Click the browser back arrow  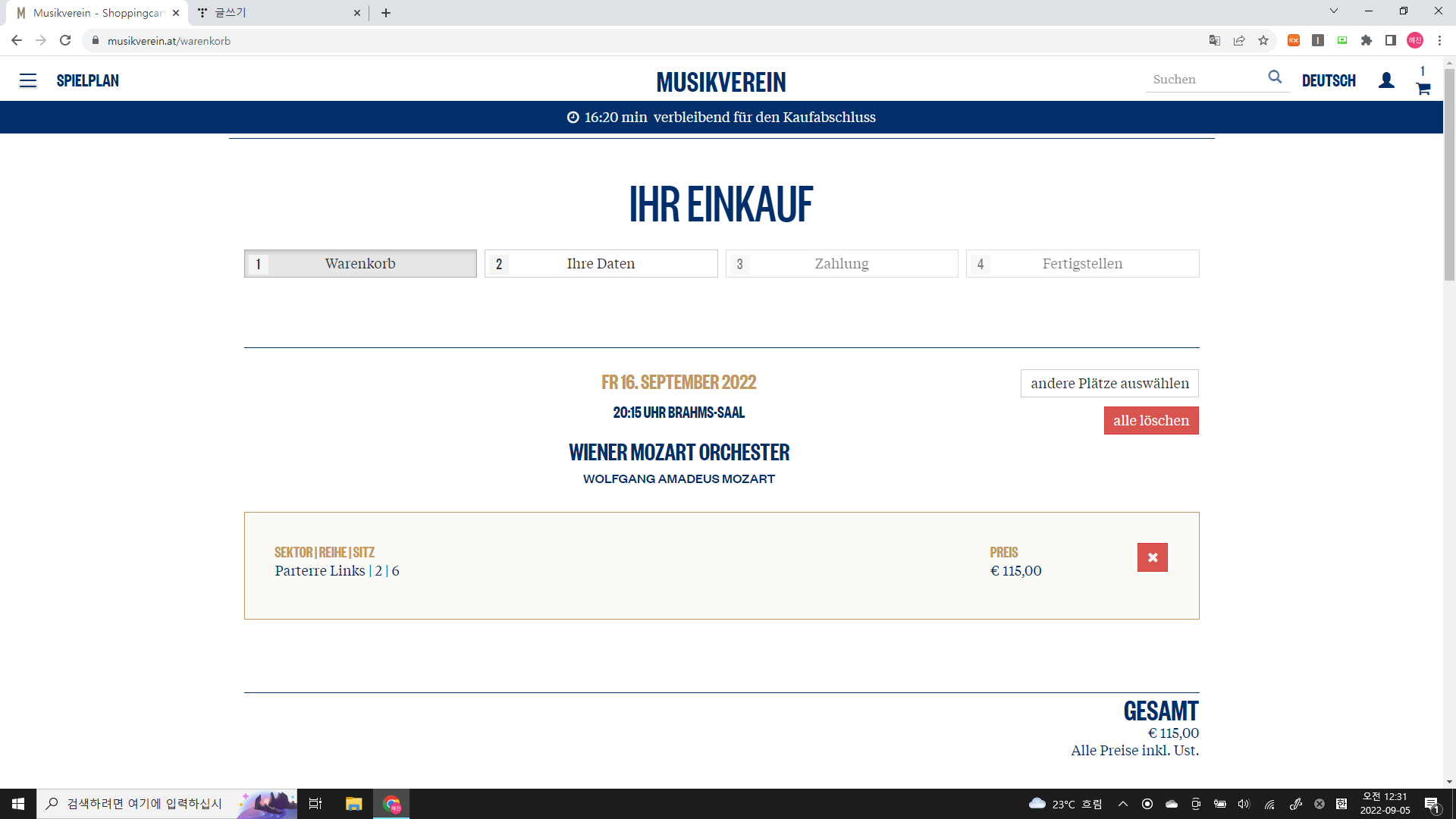click(17, 40)
